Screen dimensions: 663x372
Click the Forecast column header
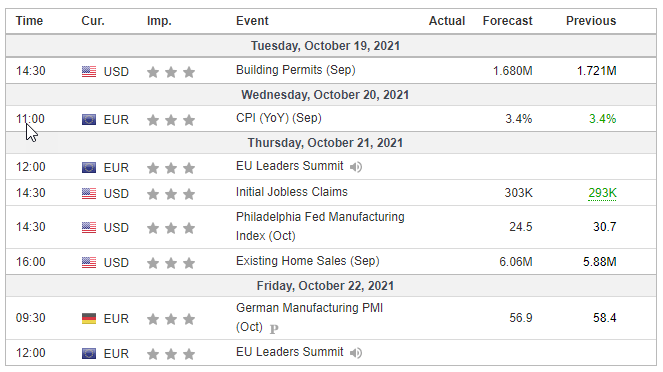[507, 21]
